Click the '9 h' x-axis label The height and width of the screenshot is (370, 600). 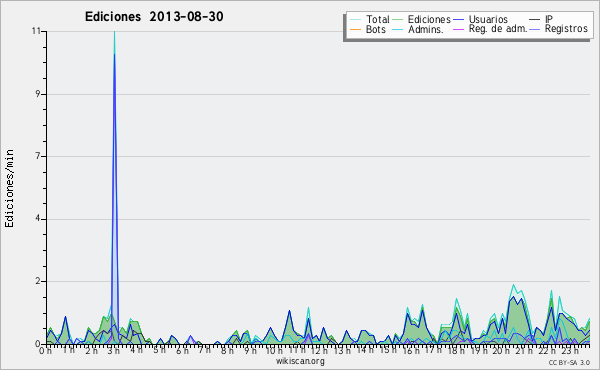tap(250, 350)
